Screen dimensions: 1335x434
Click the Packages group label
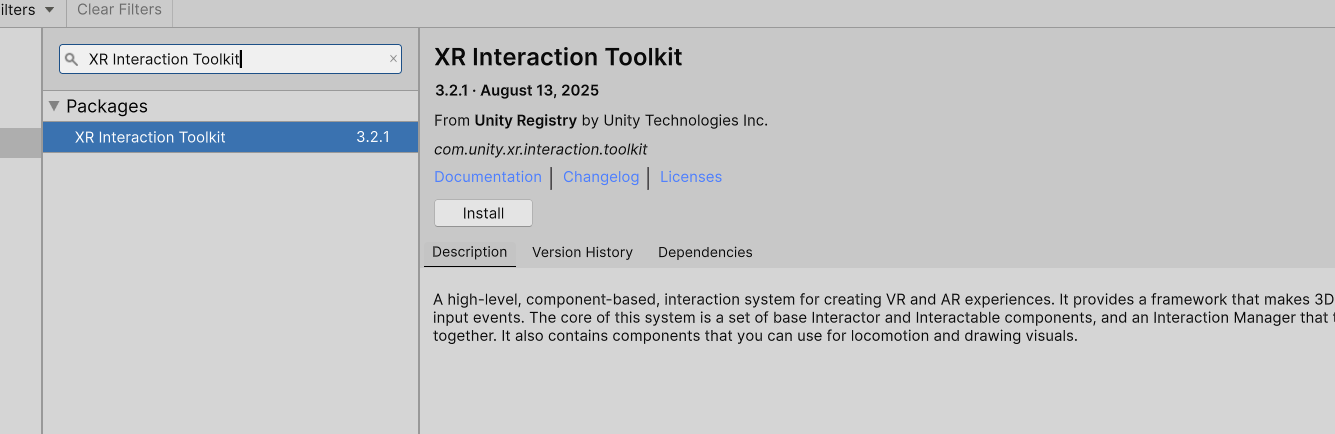tap(107, 106)
